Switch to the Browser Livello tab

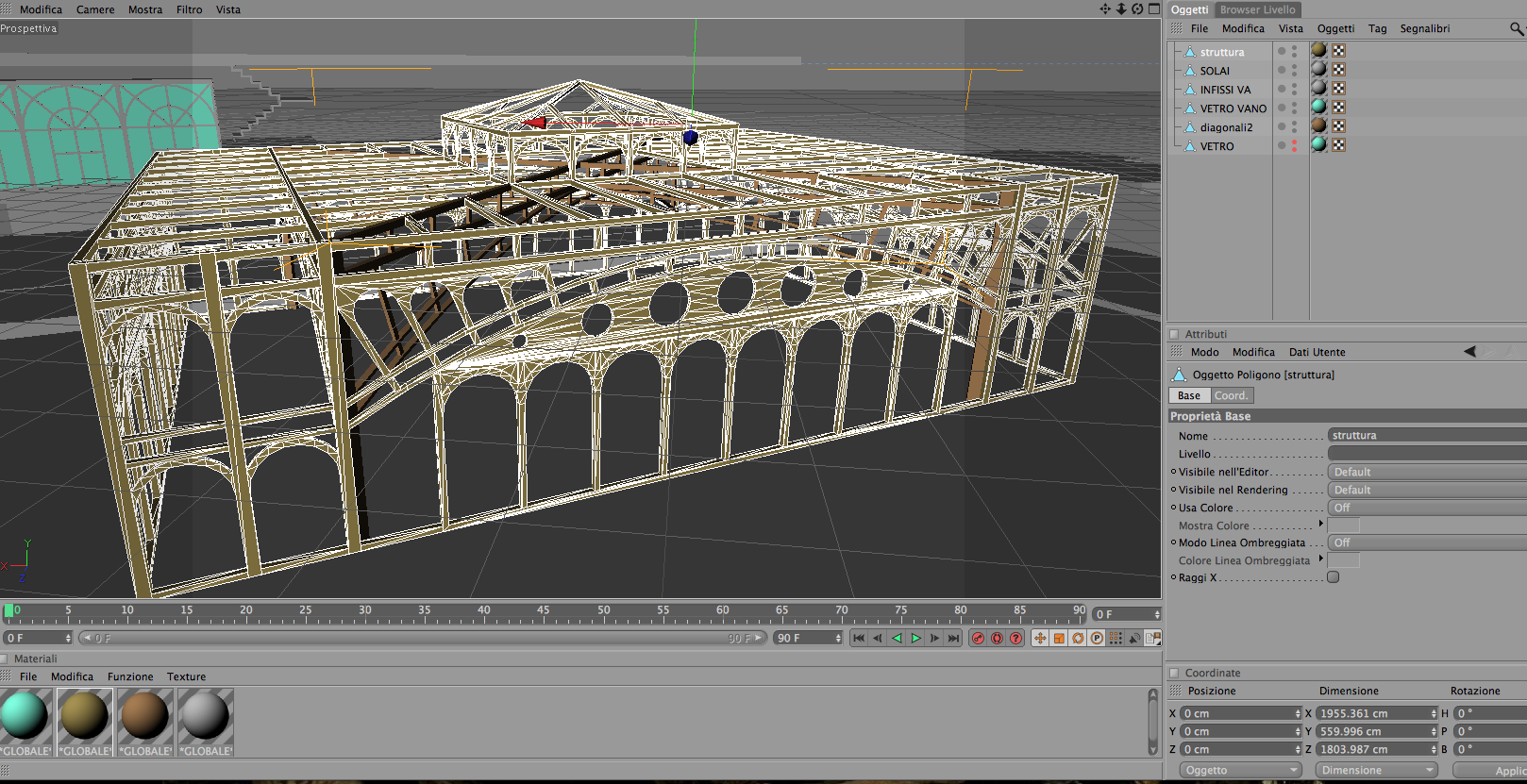coord(1258,9)
